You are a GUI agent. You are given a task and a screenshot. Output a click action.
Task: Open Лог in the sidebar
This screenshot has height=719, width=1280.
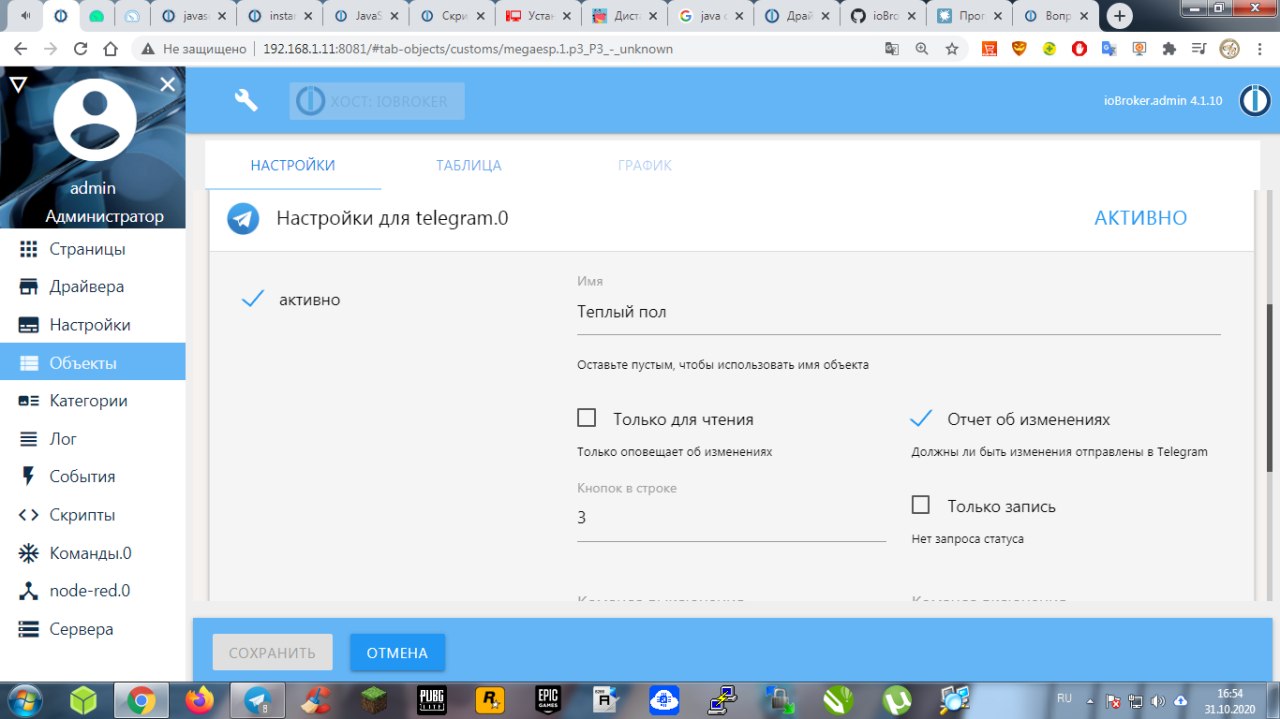click(93, 438)
